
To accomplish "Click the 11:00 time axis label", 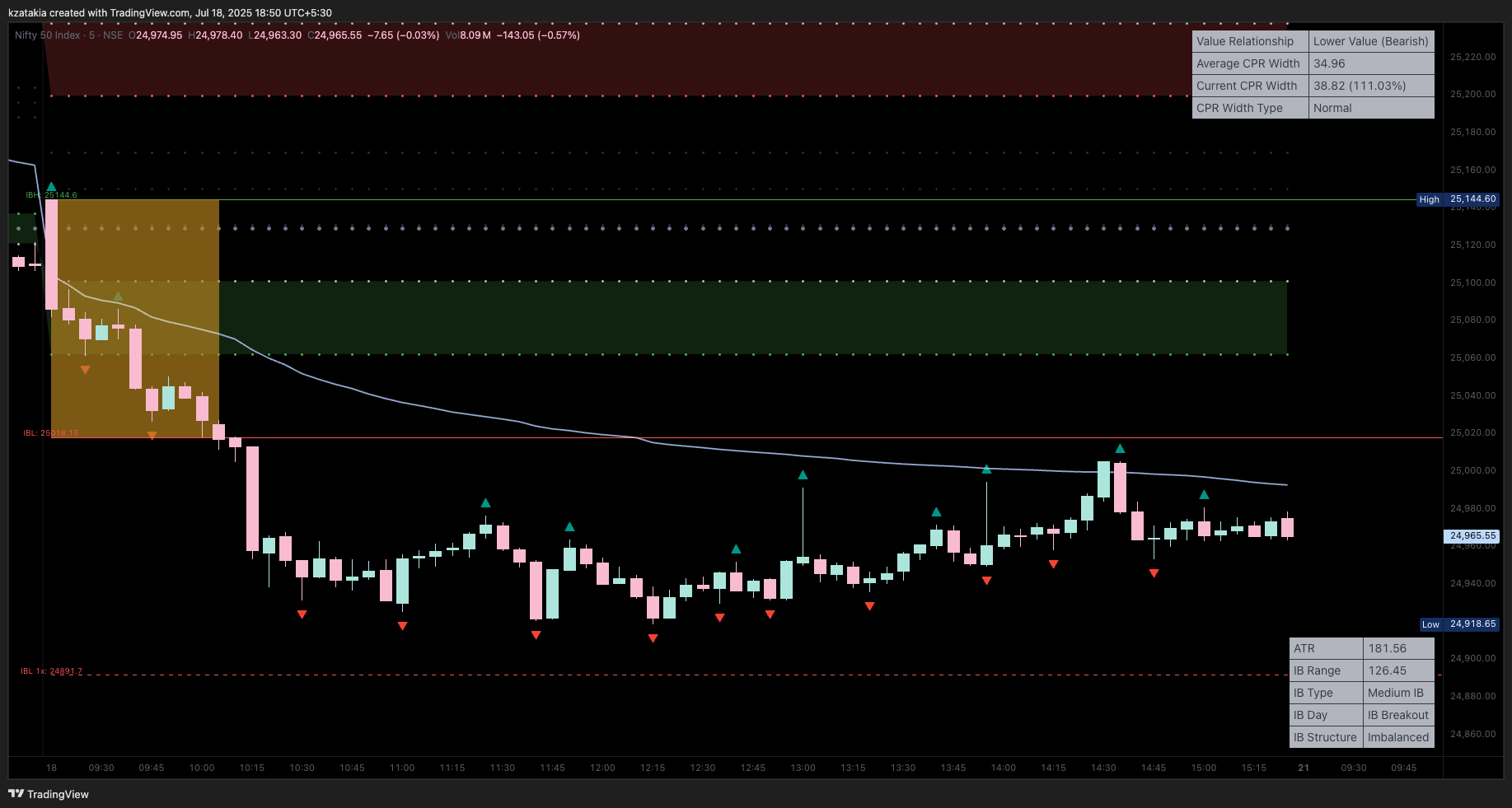I will pos(402,768).
